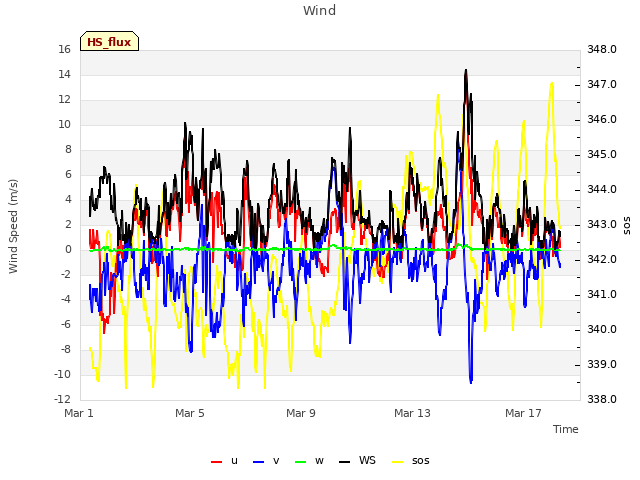Screen dimensions: 640x480
Task: Click the 'Mar 13' x-axis label
Action: click(x=412, y=413)
